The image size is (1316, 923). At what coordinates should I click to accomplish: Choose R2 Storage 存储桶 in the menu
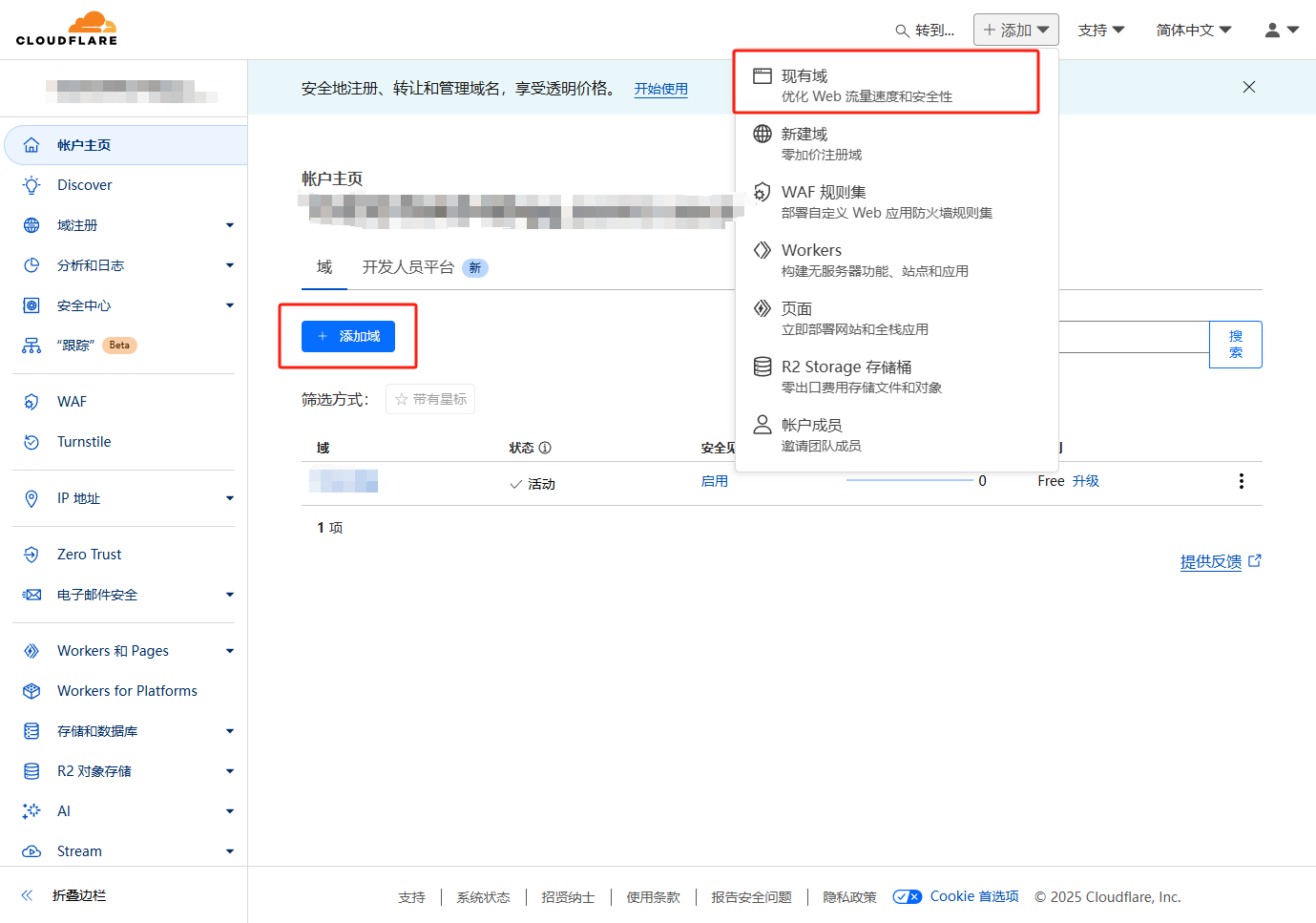(896, 376)
